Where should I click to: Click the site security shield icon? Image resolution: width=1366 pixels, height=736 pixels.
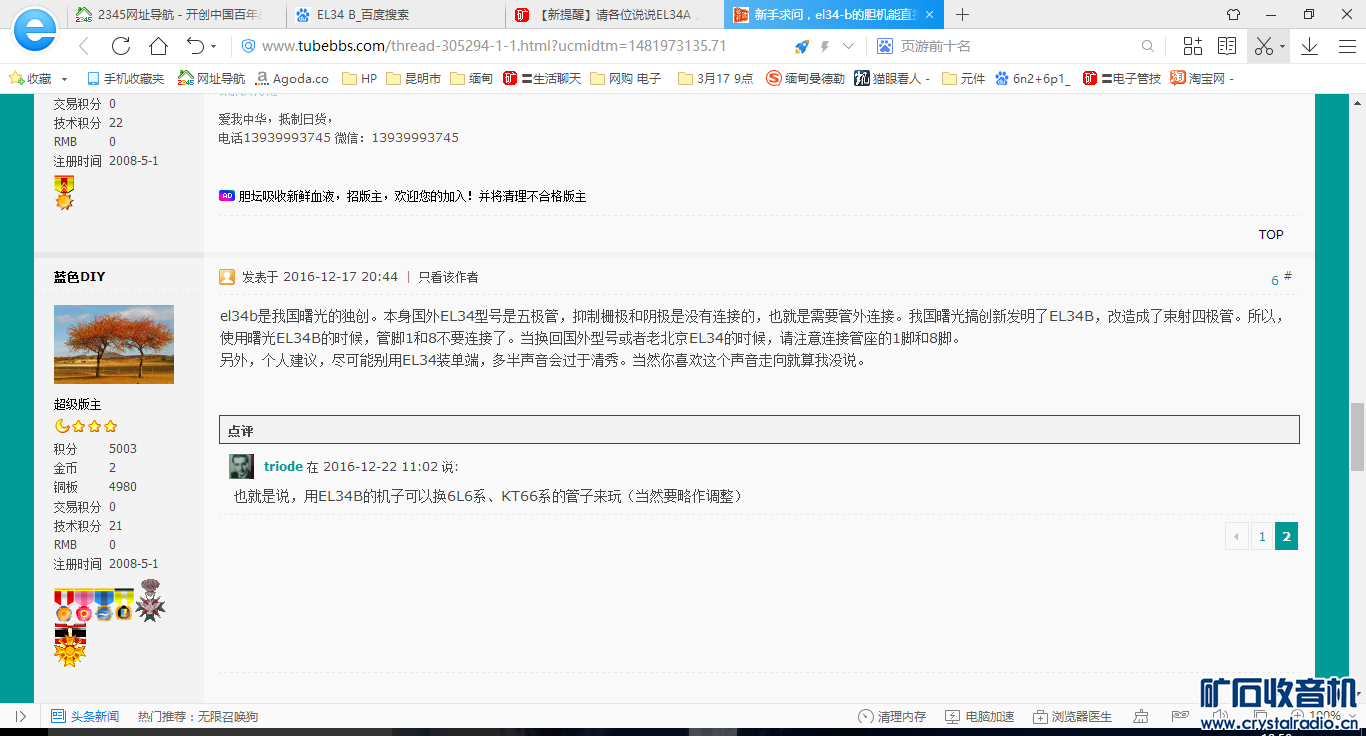[249, 46]
